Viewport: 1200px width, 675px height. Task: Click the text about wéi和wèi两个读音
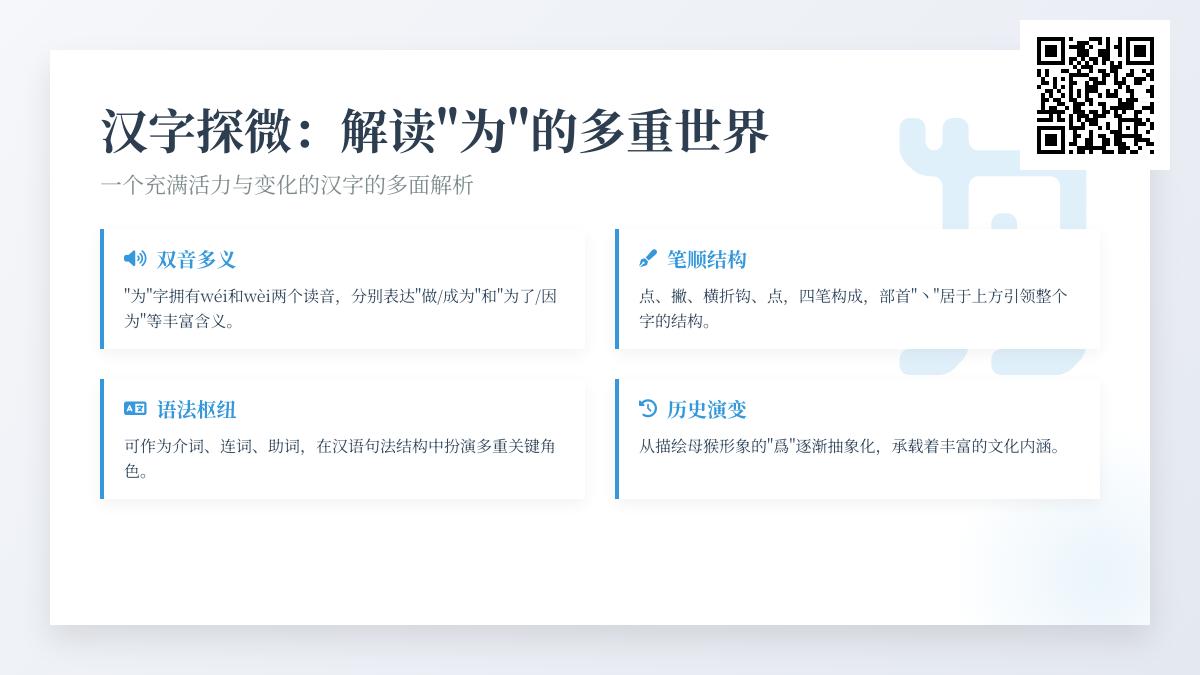coord(340,308)
